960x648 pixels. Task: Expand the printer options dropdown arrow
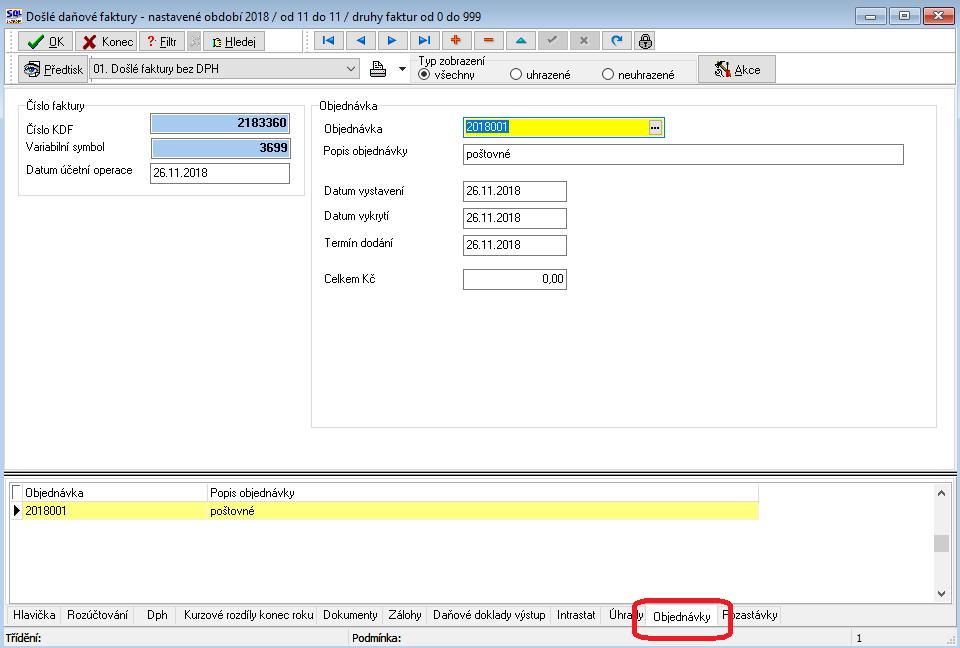(x=402, y=69)
